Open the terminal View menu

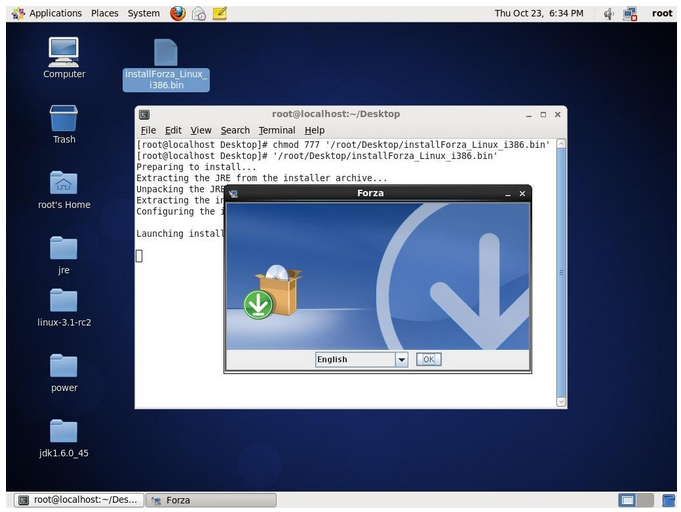[201, 130]
